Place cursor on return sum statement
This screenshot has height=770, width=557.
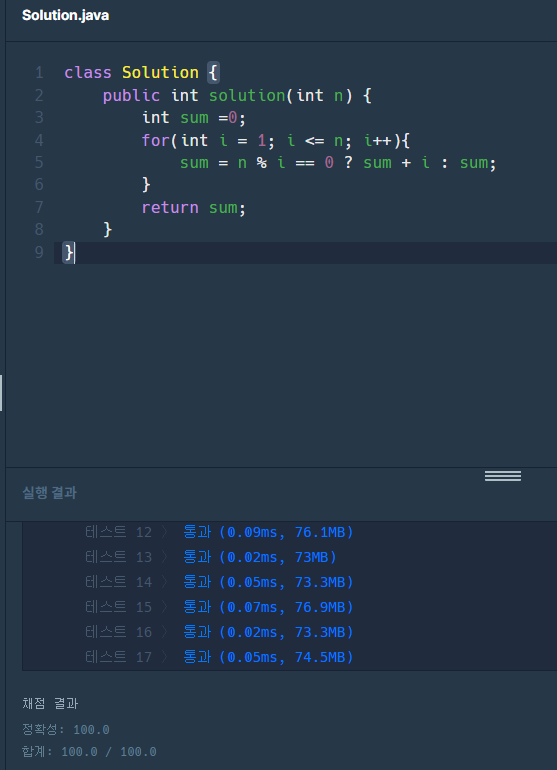point(194,208)
